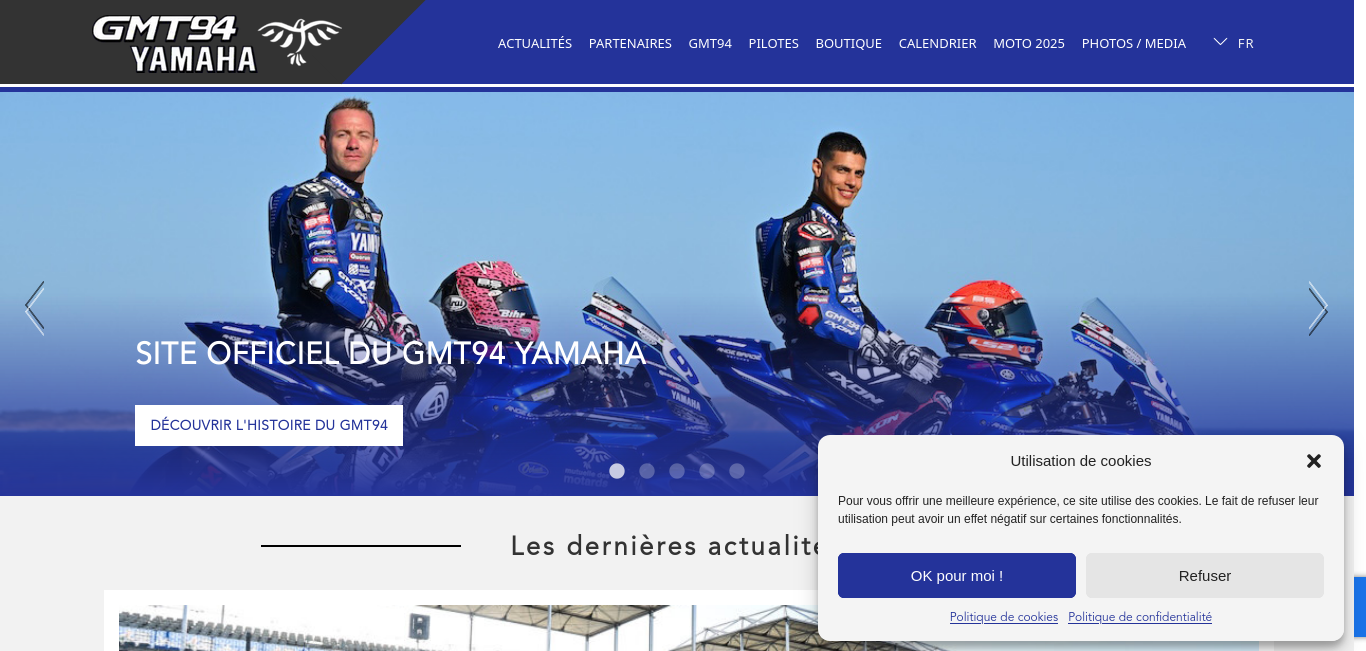Screen dimensions: 1366x651
Task: Close the cookie dialog with X
Action: click(x=1314, y=461)
